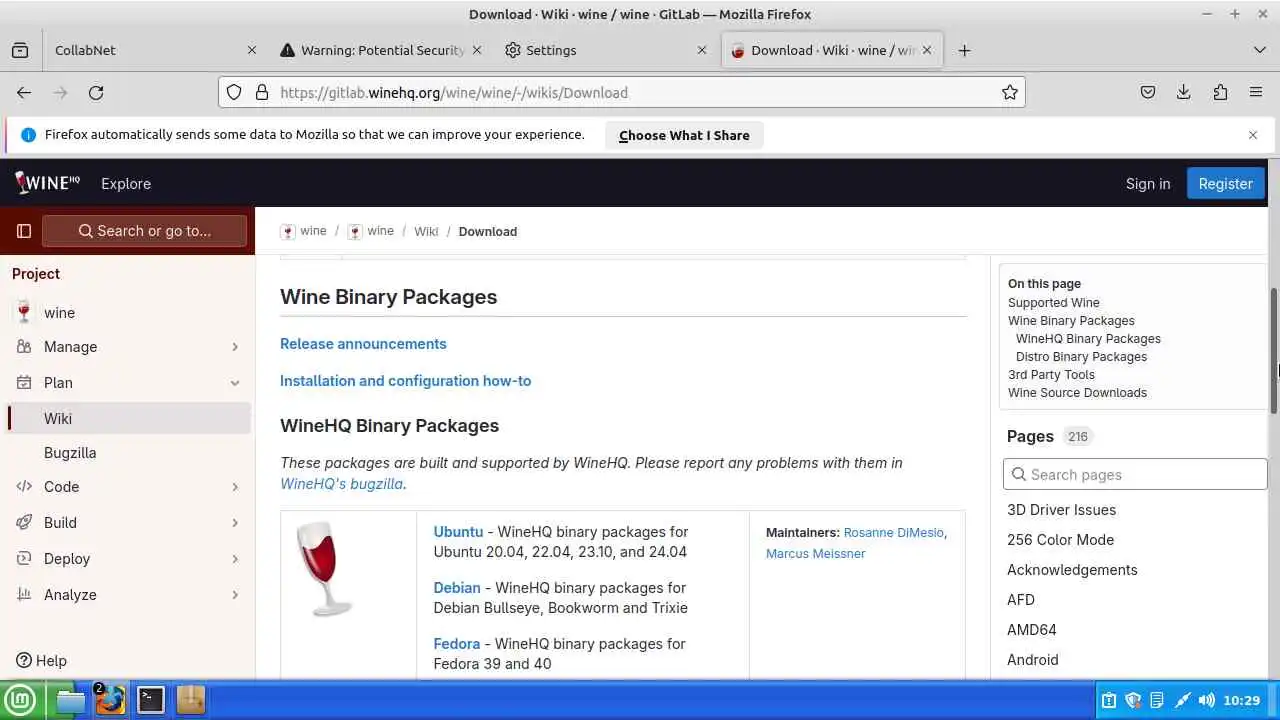Viewport: 1280px width, 720px height.
Task: Toggle the GitLab sidebar collapse icon
Action: 24,231
